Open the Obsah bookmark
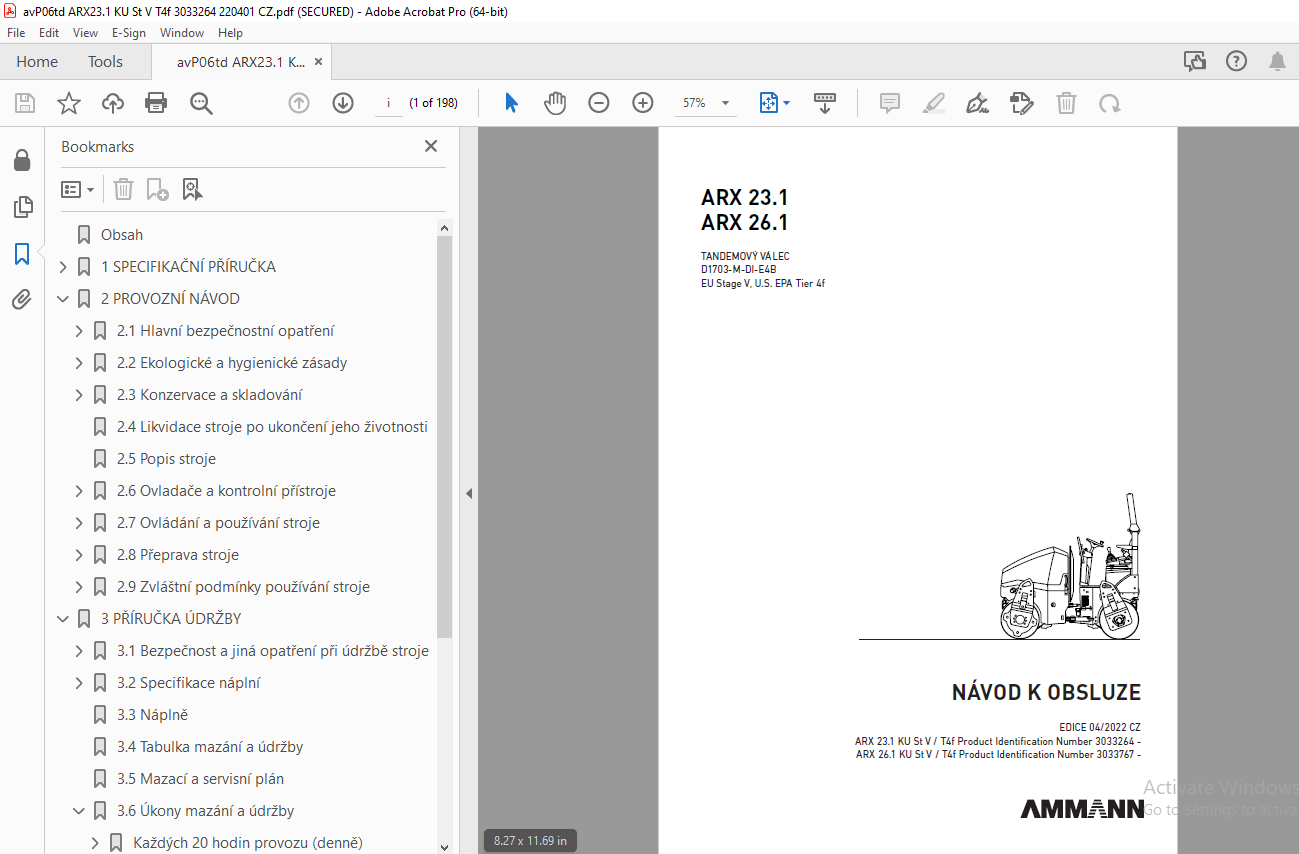The height and width of the screenshot is (854, 1299). click(x=122, y=235)
